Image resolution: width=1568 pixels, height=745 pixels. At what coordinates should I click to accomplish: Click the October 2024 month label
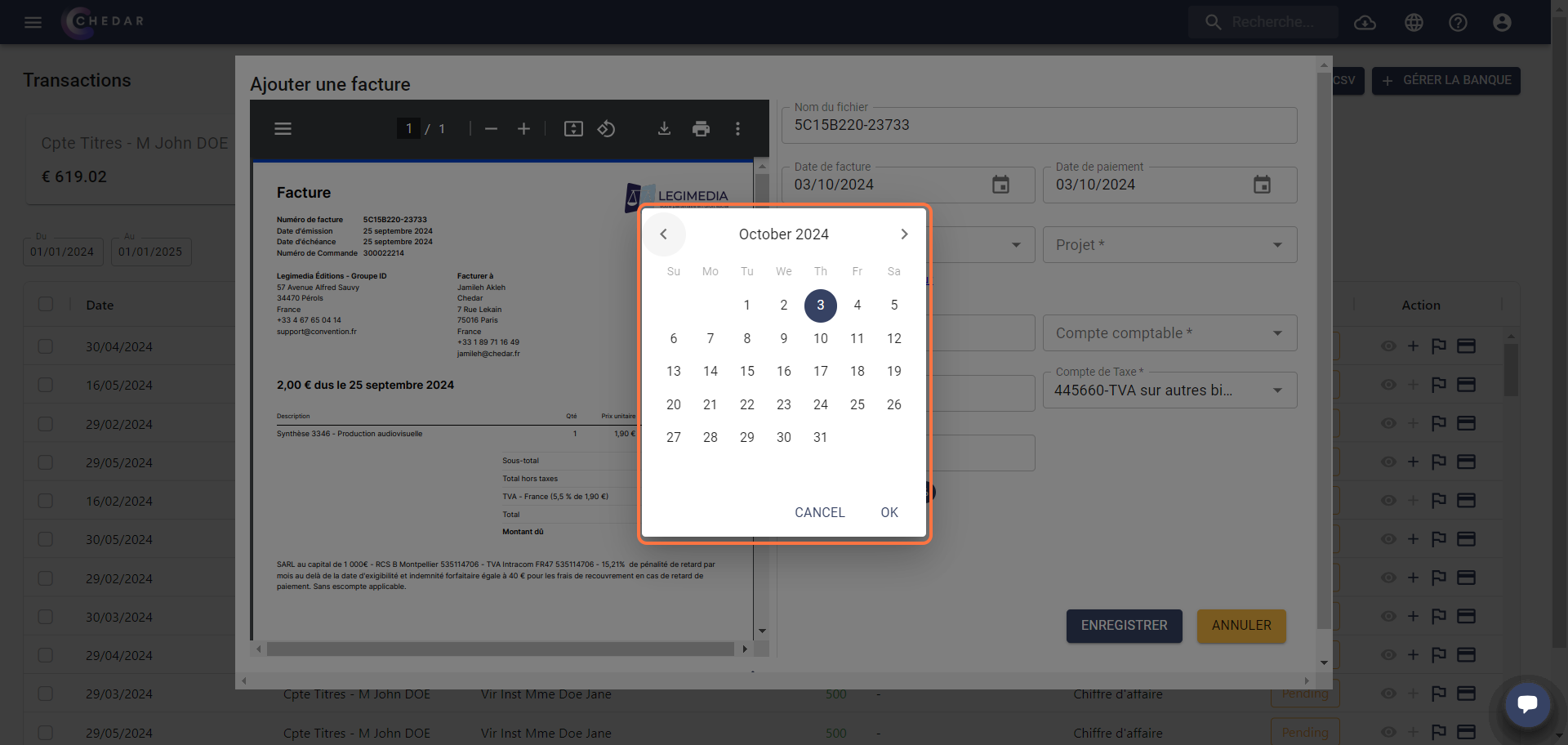784,234
